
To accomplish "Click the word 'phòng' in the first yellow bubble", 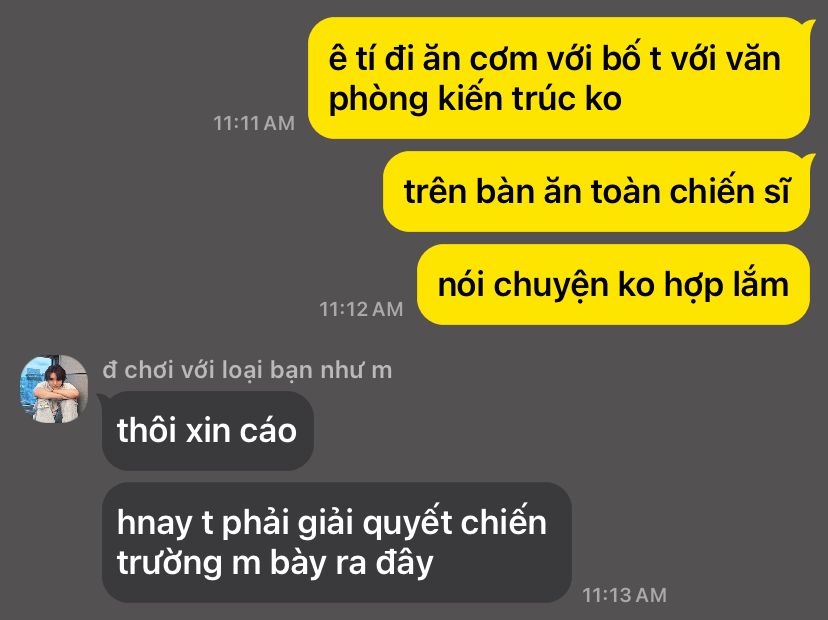I will click(378, 100).
